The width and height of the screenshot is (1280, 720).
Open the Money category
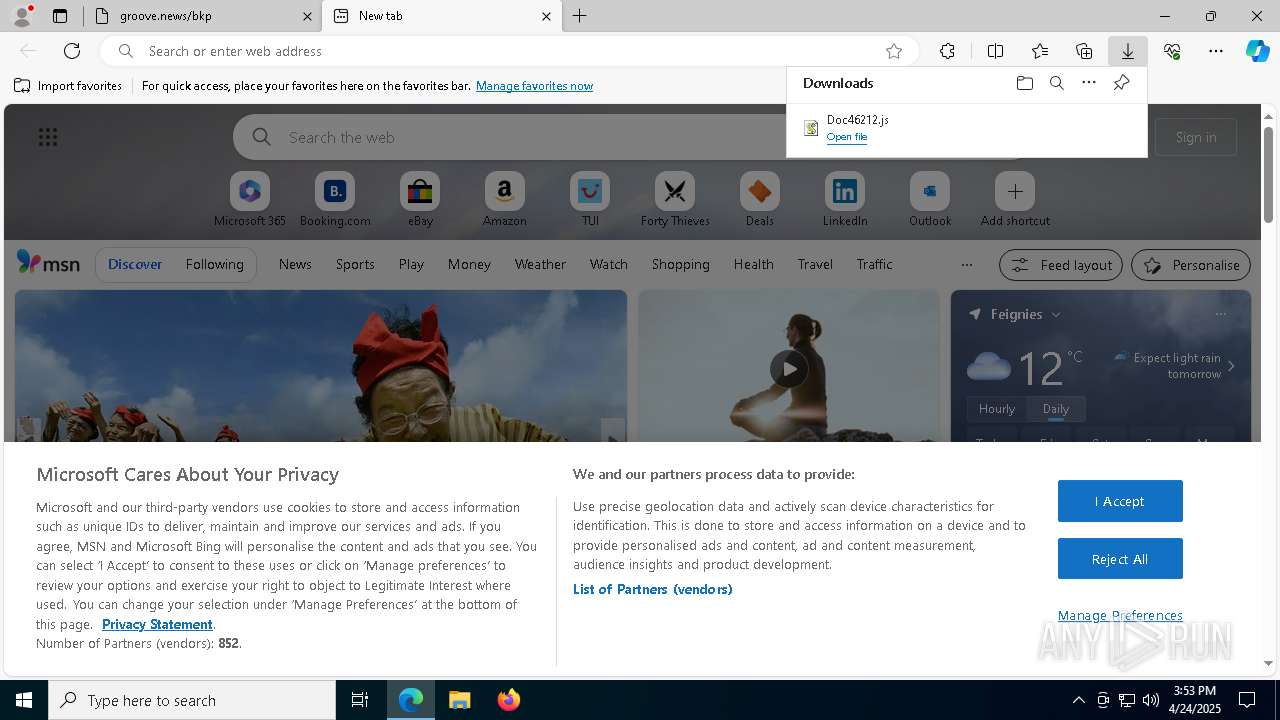(x=469, y=264)
